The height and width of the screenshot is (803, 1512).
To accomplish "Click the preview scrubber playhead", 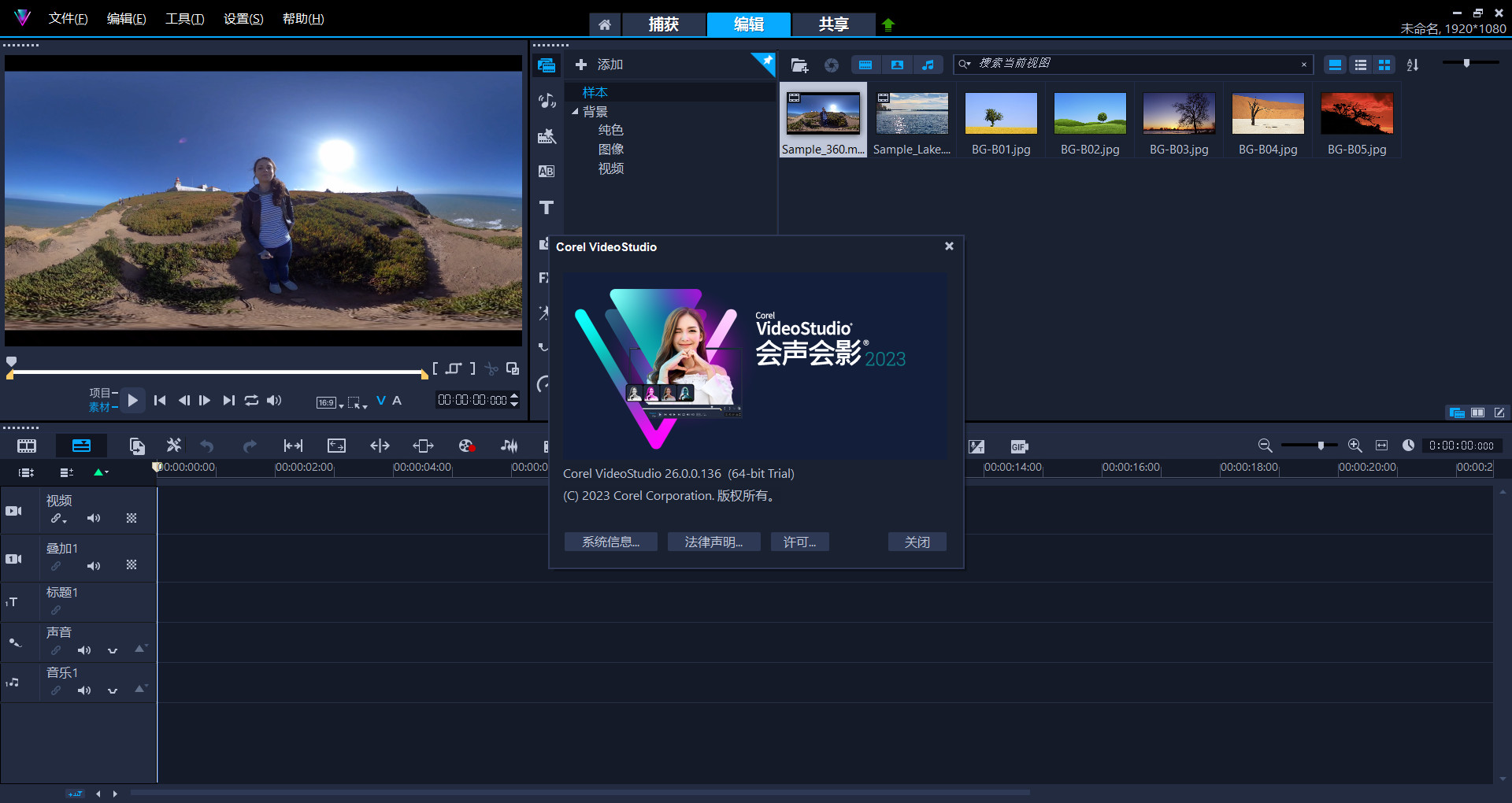I will [x=11, y=362].
